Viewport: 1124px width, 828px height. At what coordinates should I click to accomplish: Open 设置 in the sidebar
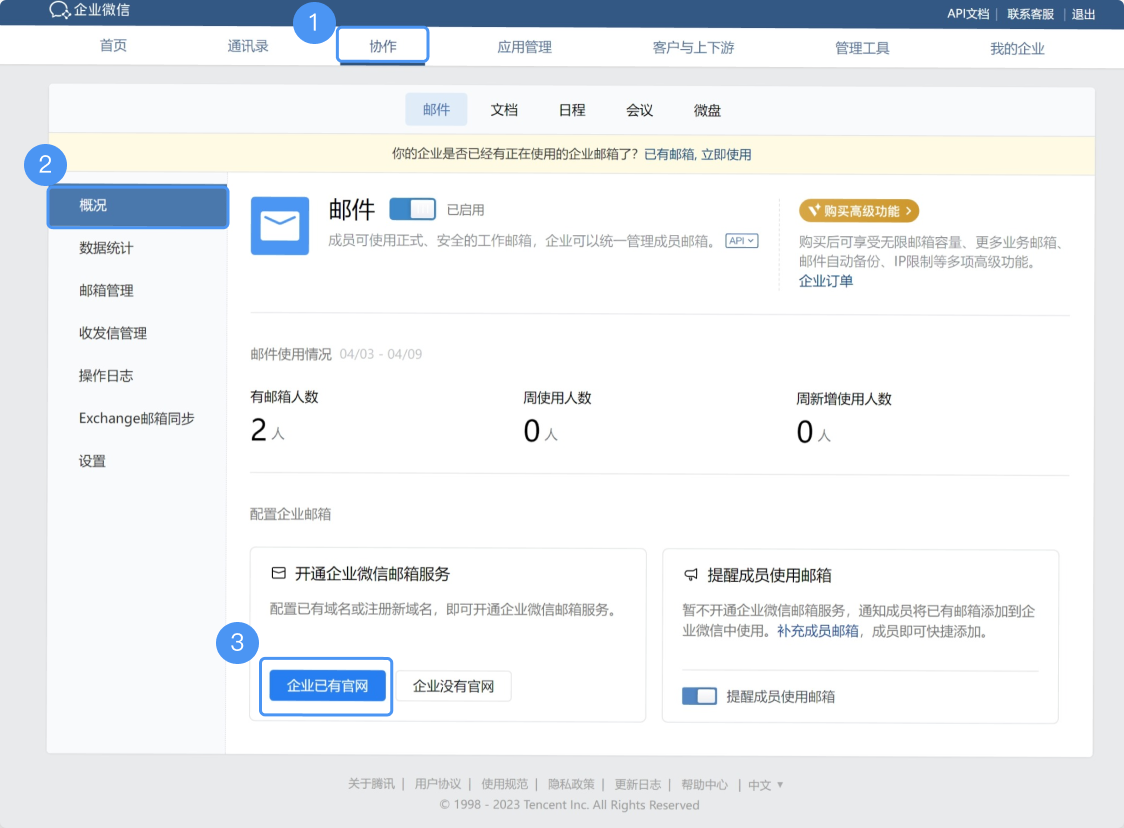(x=92, y=461)
